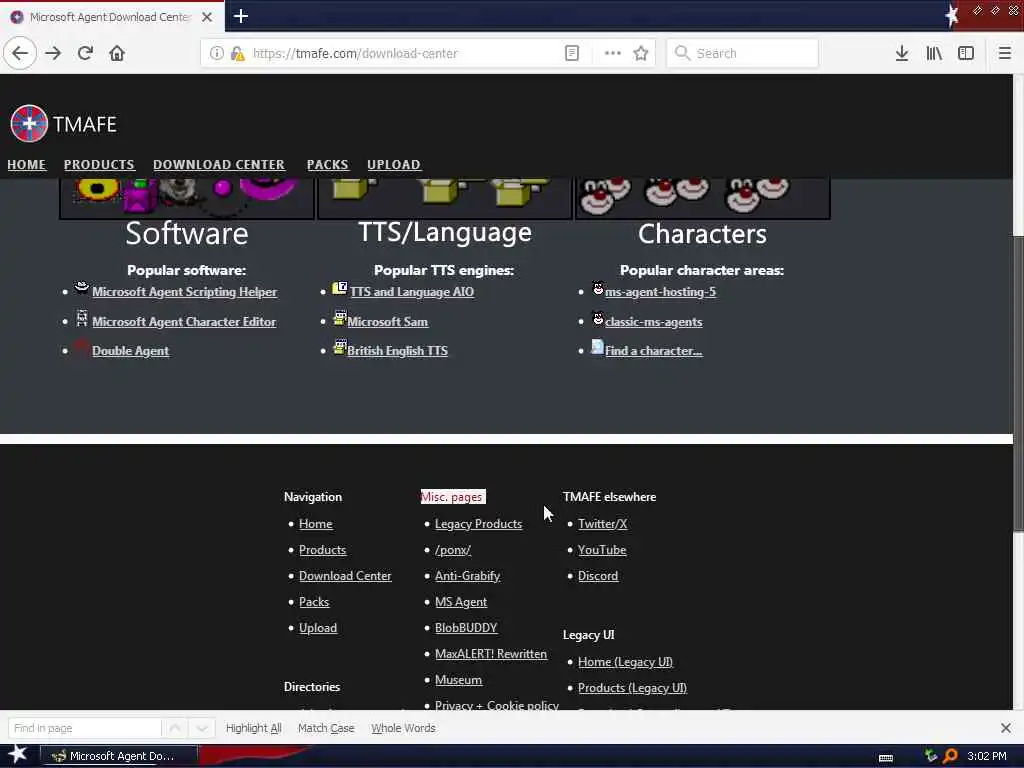Click document icon beside Find a character
Viewport: 1024px width, 768px height.
point(597,347)
